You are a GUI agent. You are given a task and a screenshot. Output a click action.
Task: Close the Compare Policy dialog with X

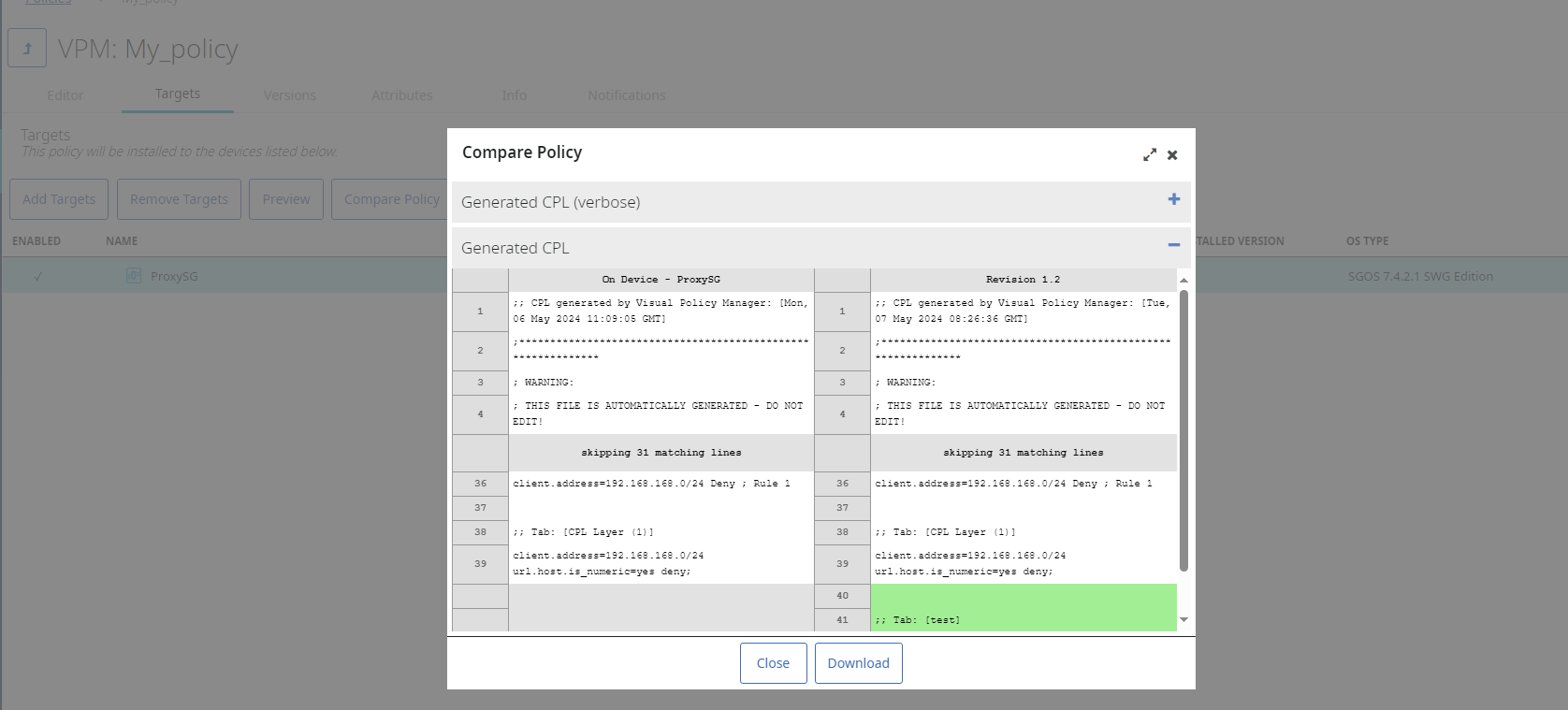click(x=1172, y=155)
